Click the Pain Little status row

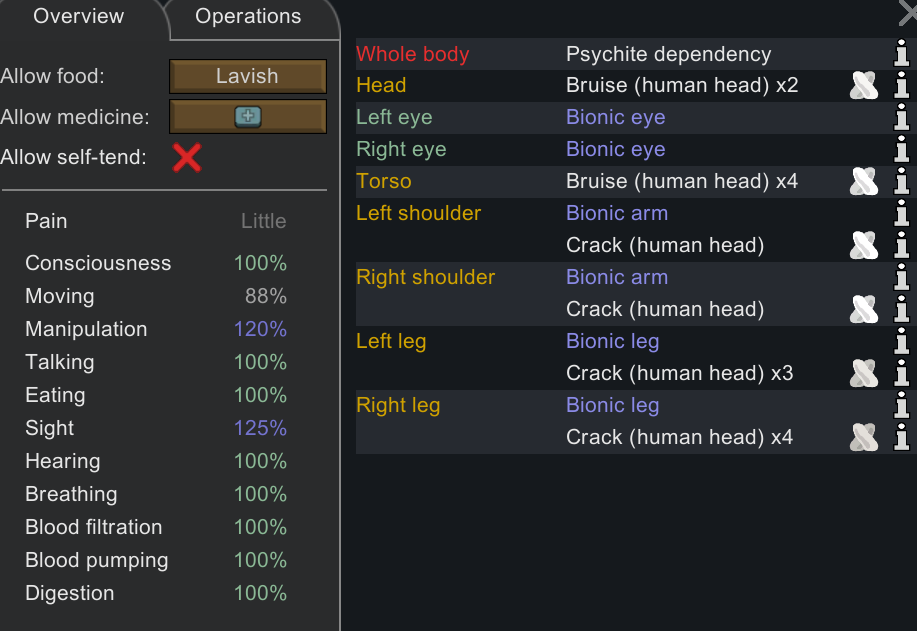point(156,221)
